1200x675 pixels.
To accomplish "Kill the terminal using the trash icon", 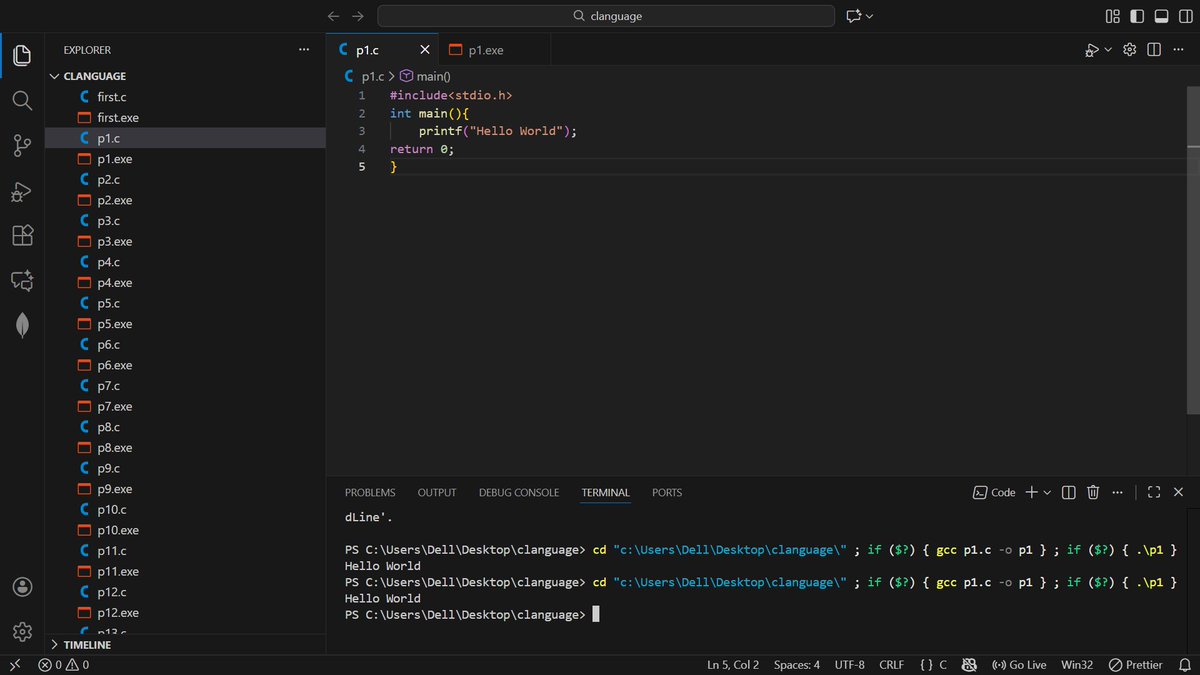I will [1092, 492].
